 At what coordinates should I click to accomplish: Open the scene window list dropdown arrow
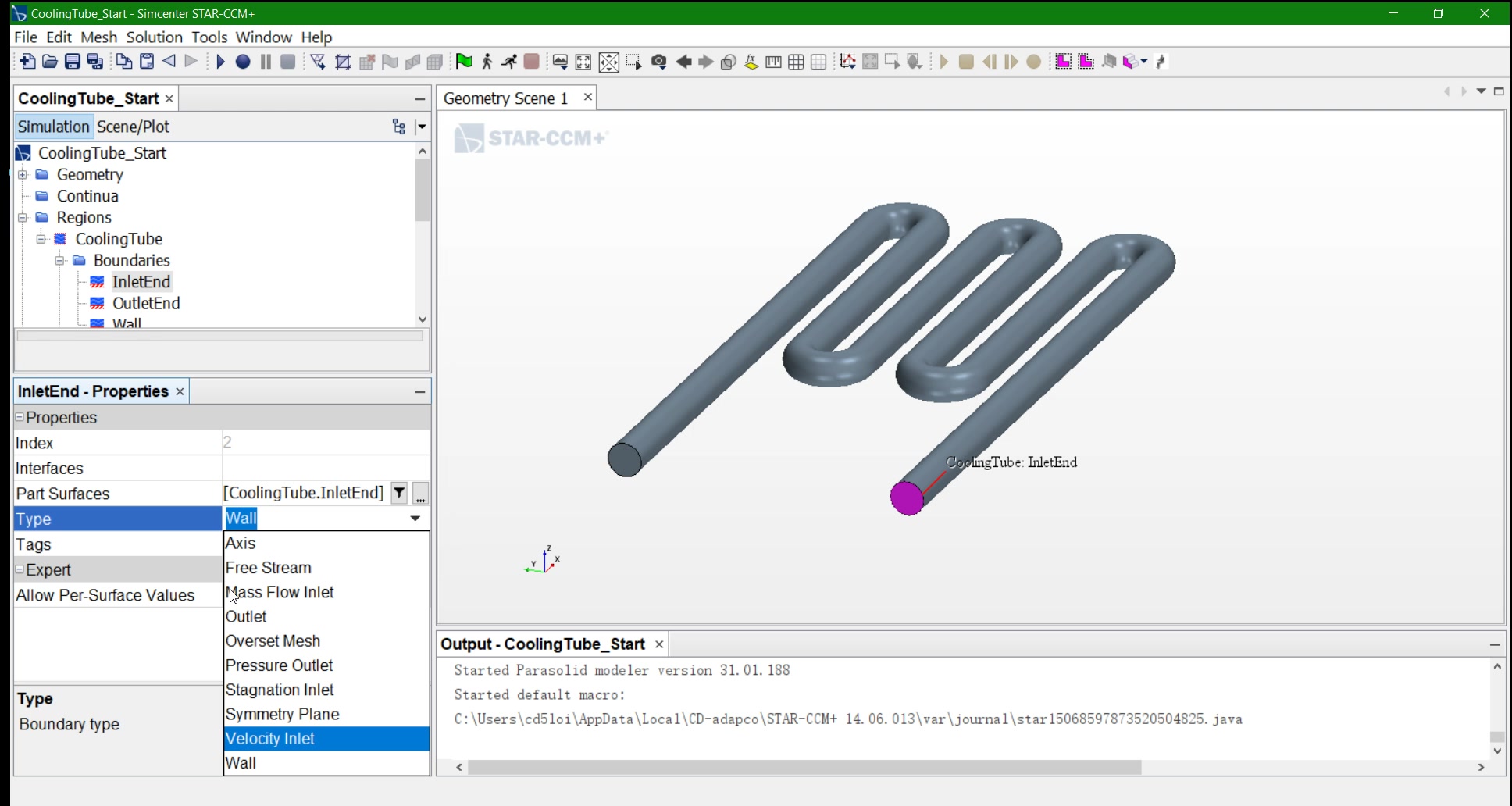point(1481,91)
